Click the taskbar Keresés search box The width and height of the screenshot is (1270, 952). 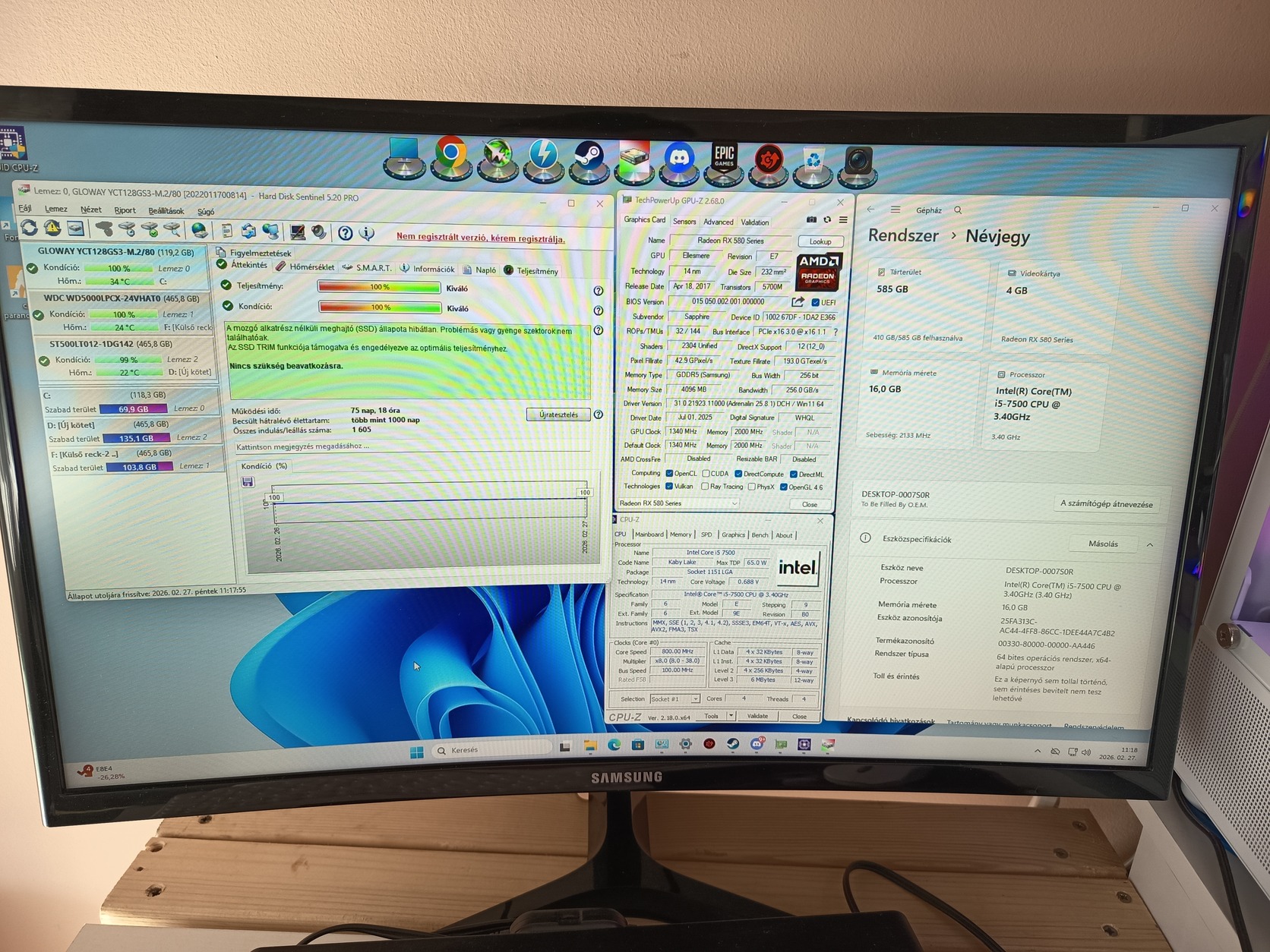point(493,750)
